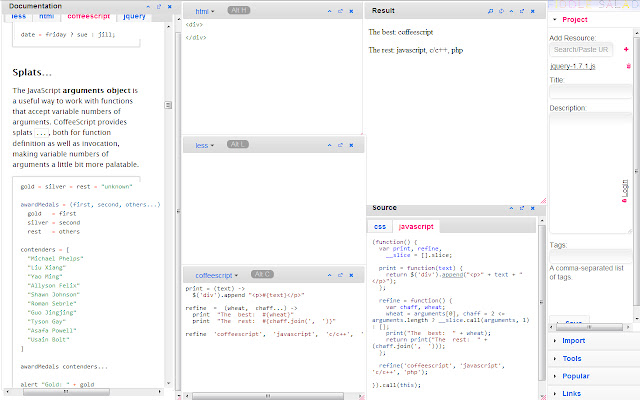Pop out the less editor panel
Viewport: 640px width, 400px height.
point(340,145)
